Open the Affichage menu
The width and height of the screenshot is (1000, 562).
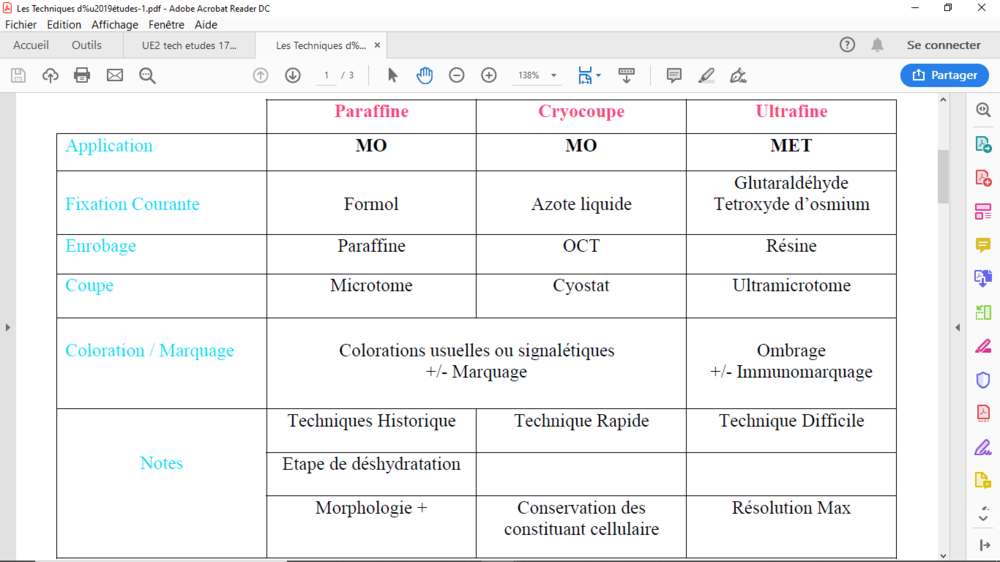114,24
